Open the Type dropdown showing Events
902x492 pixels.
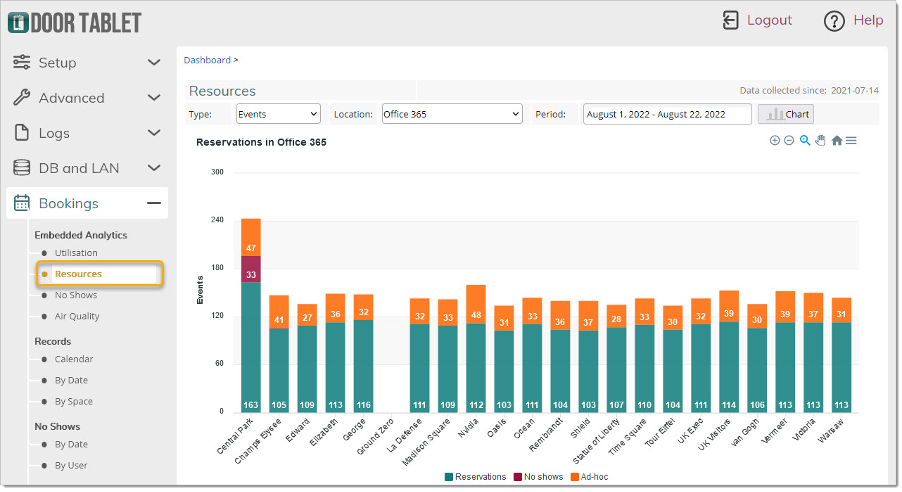click(x=278, y=114)
